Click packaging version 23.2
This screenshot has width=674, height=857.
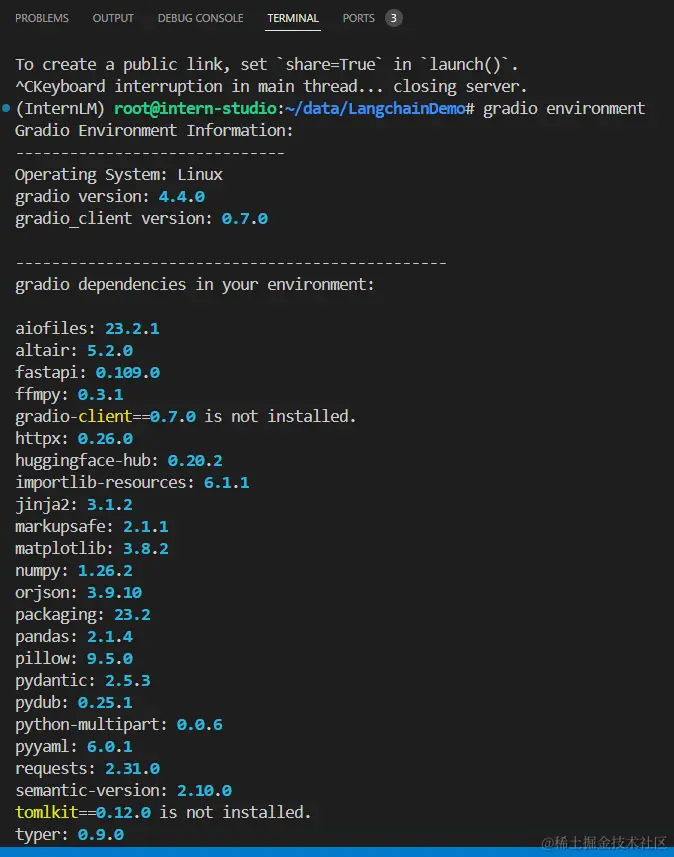(x=132, y=614)
